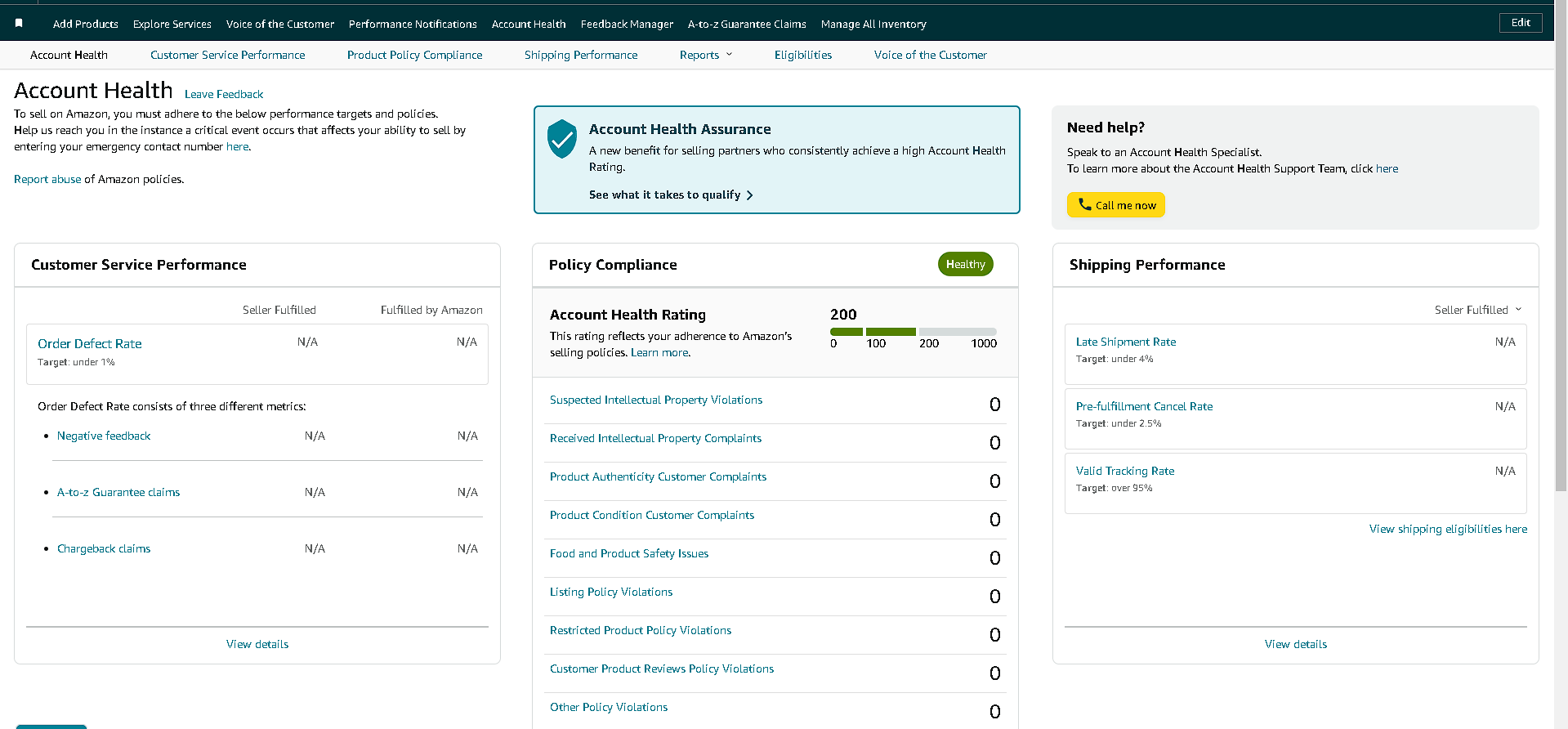Open the Negative feedback link
Image resolution: width=1568 pixels, height=729 pixels.
(104, 436)
